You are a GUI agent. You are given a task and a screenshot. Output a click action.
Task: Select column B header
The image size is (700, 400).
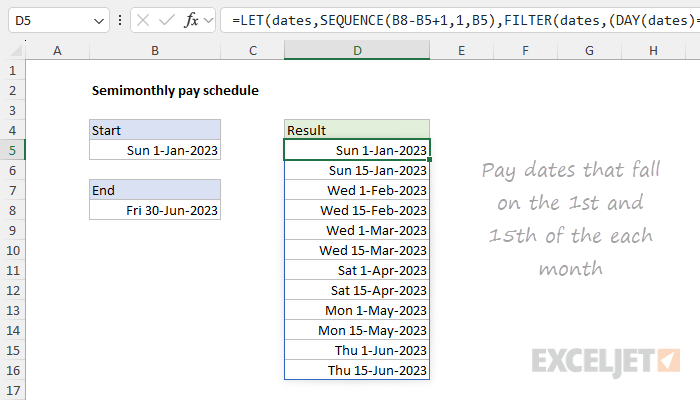[155, 50]
